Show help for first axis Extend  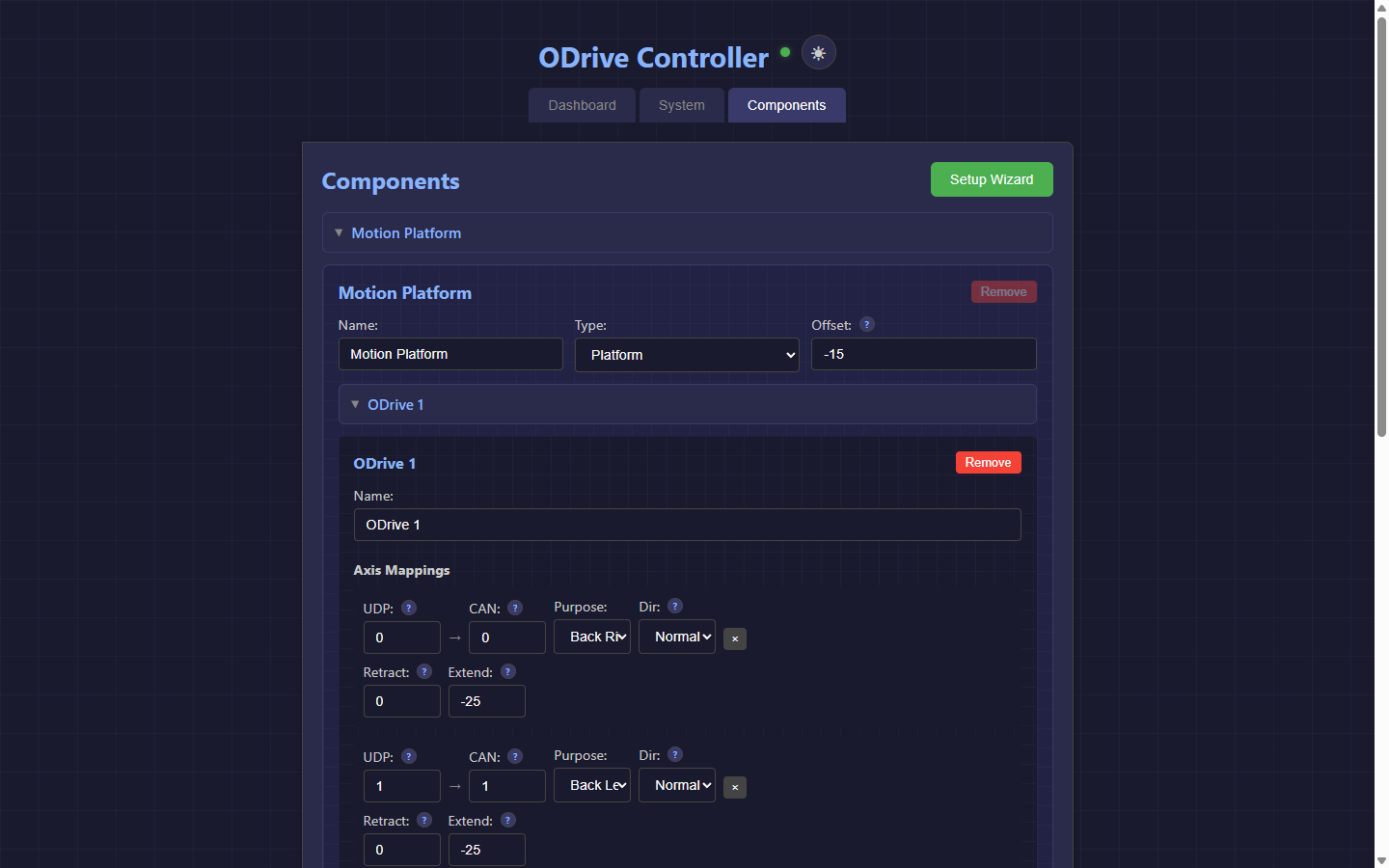coord(508,671)
